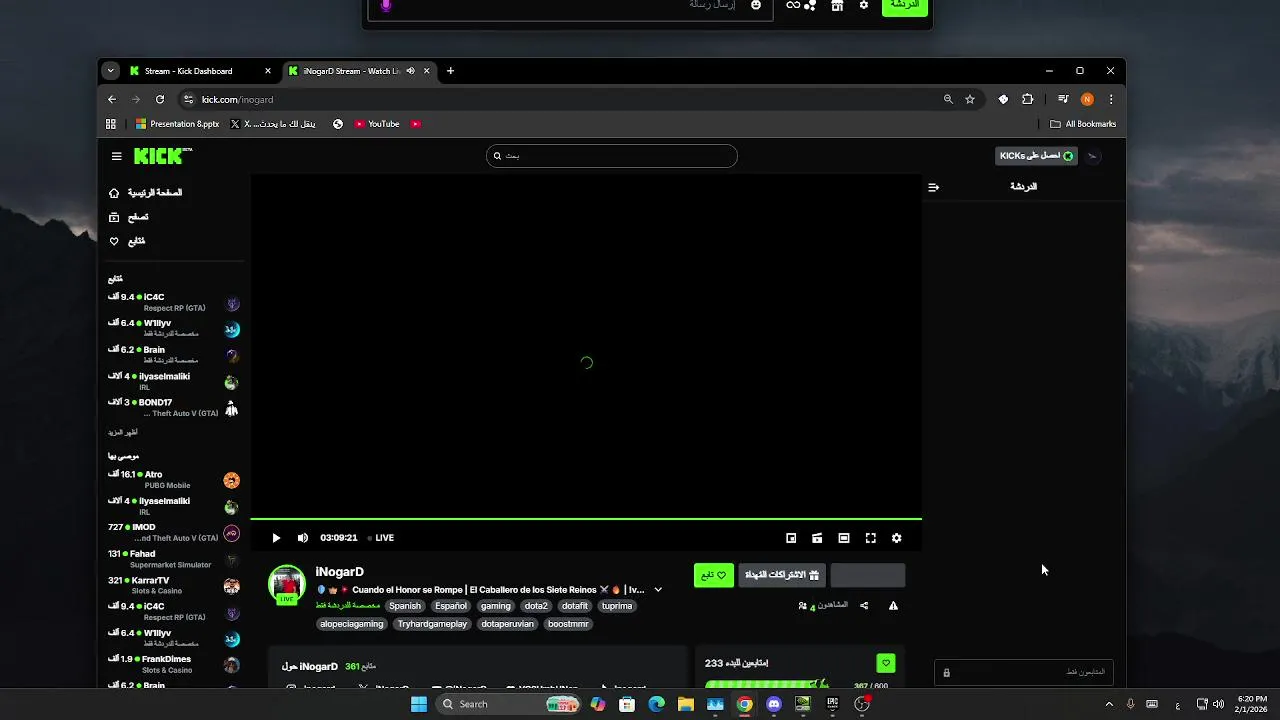Screen dimensions: 1280x720
Task: Share the iNogarD stream
Action: point(864,605)
